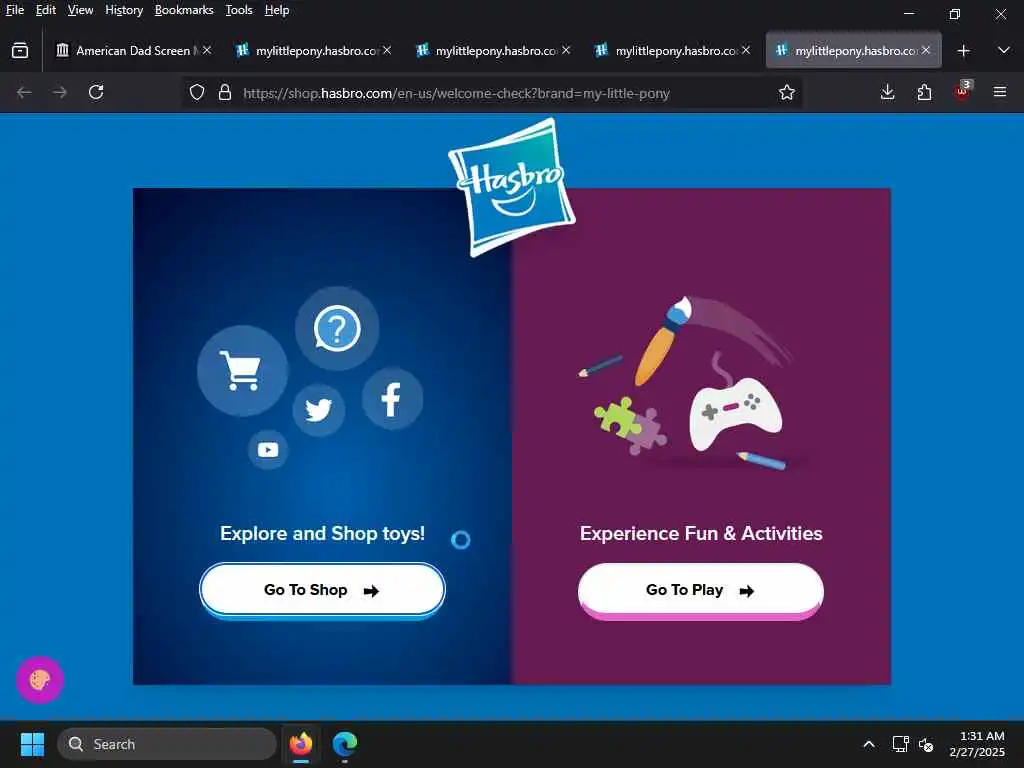The image size is (1024, 768).
Task: Go forward to the next page
Action: tap(60, 92)
